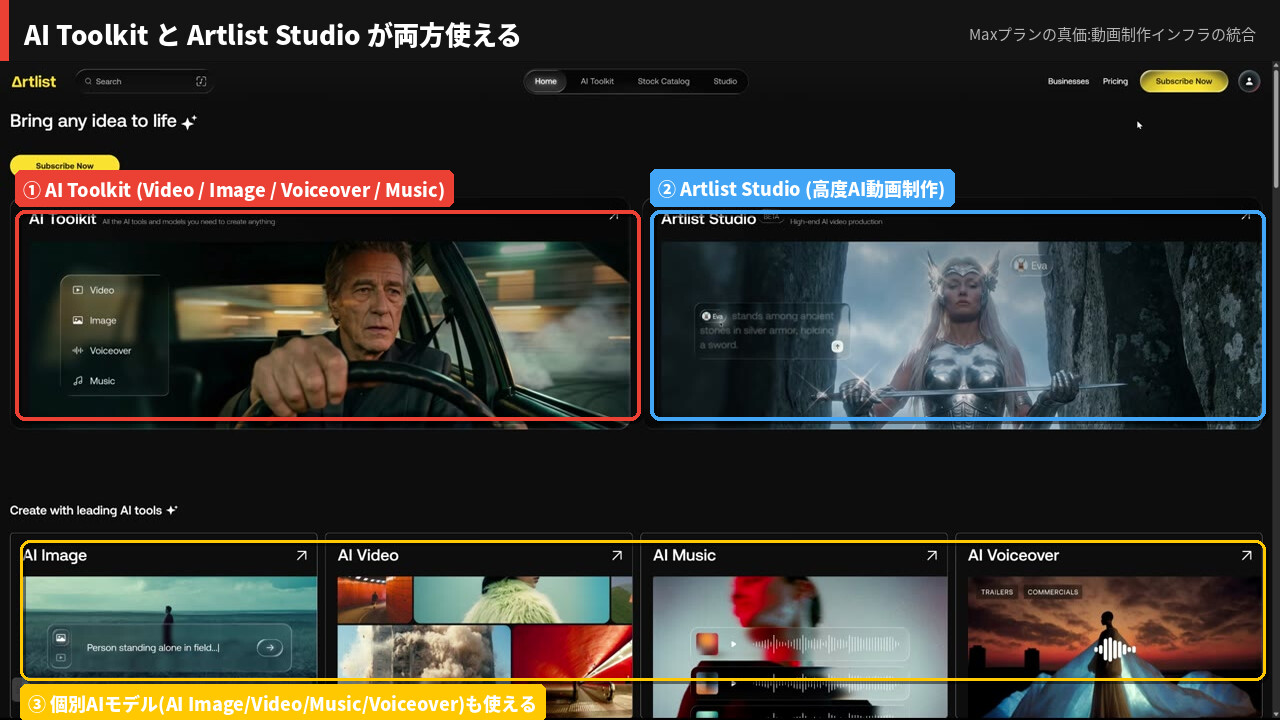Click the Eva character tag on Studio image
The height and width of the screenshot is (720, 1280).
click(x=1033, y=265)
